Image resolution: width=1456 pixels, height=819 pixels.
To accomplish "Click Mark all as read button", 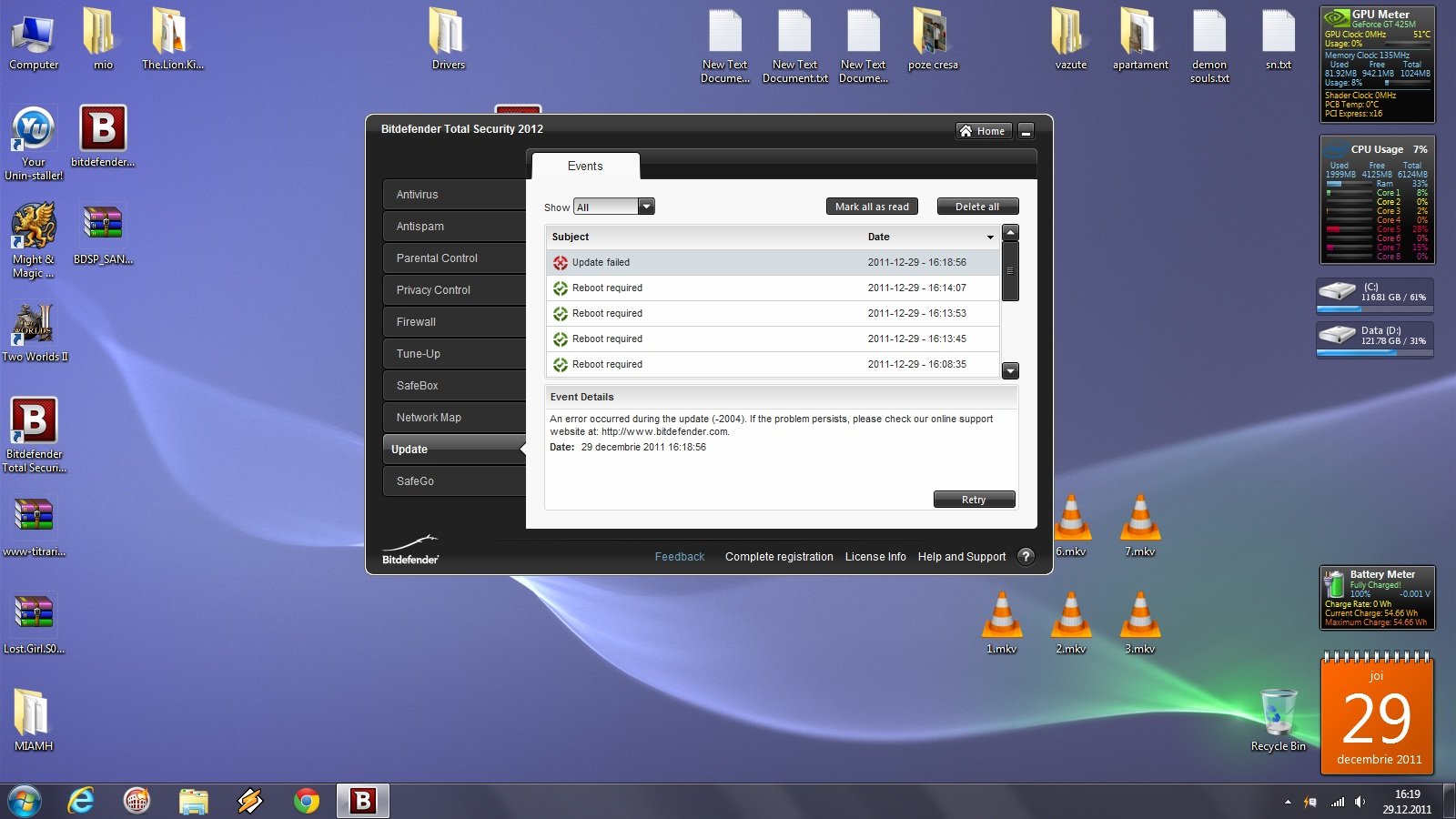I will click(x=872, y=207).
